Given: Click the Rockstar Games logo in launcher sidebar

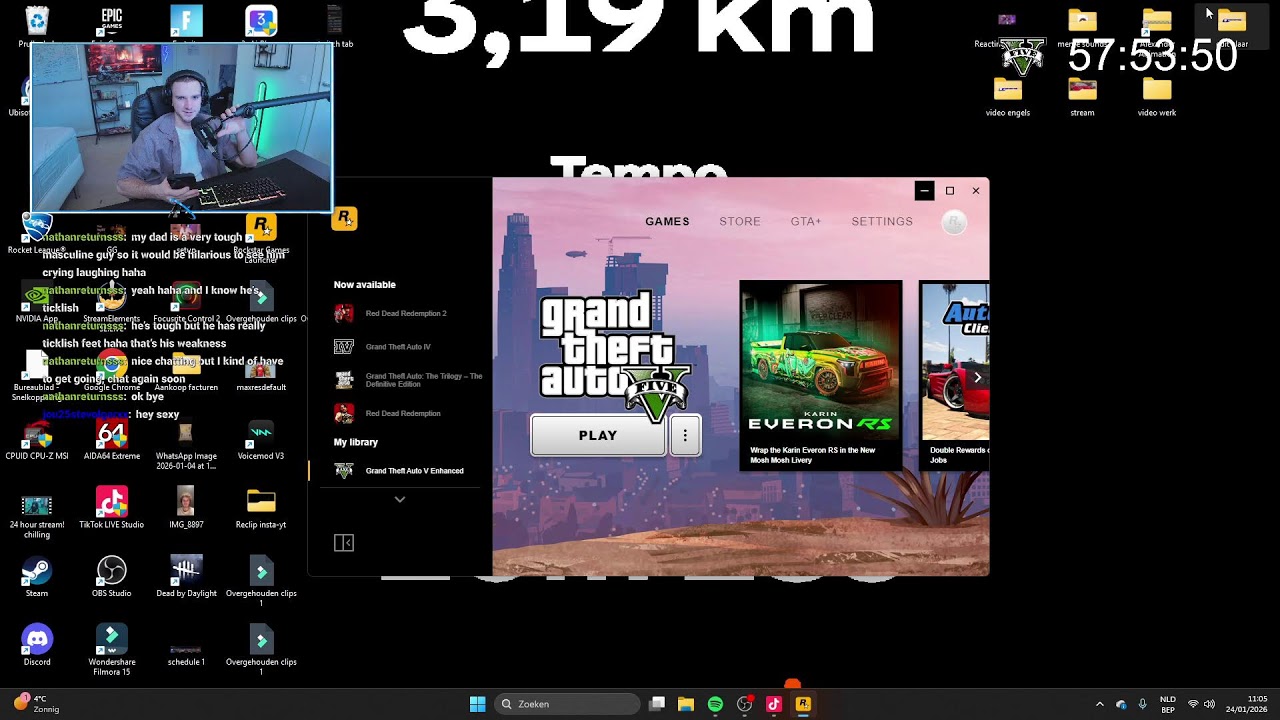Looking at the screenshot, I should pyautogui.click(x=344, y=218).
